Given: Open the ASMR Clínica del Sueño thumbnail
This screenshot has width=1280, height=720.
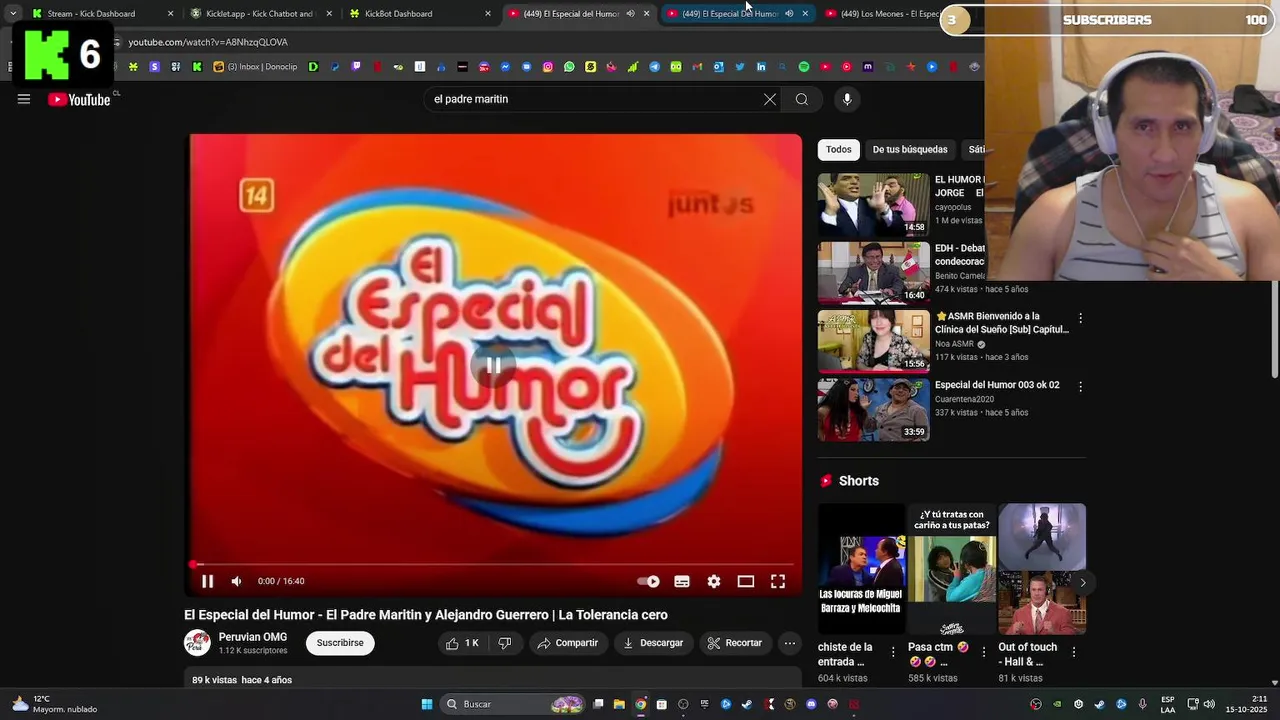Looking at the screenshot, I should pos(874,341).
